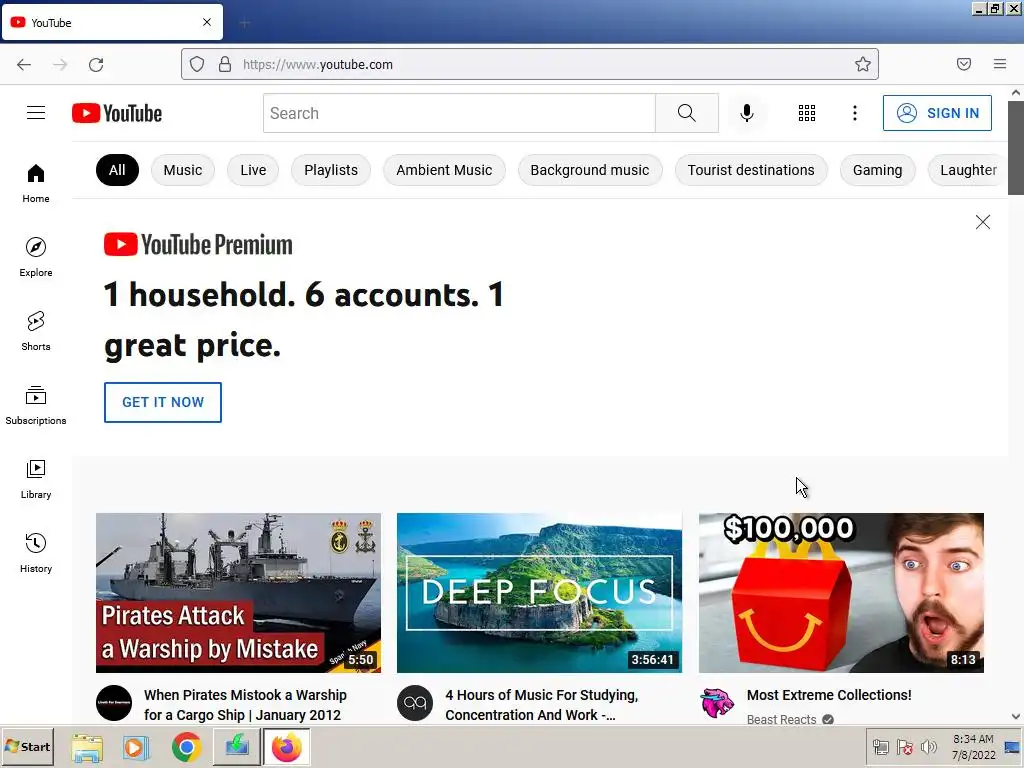Click the page scrollbar down arrow
This screenshot has width=1024, height=768.
coord(1016,716)
